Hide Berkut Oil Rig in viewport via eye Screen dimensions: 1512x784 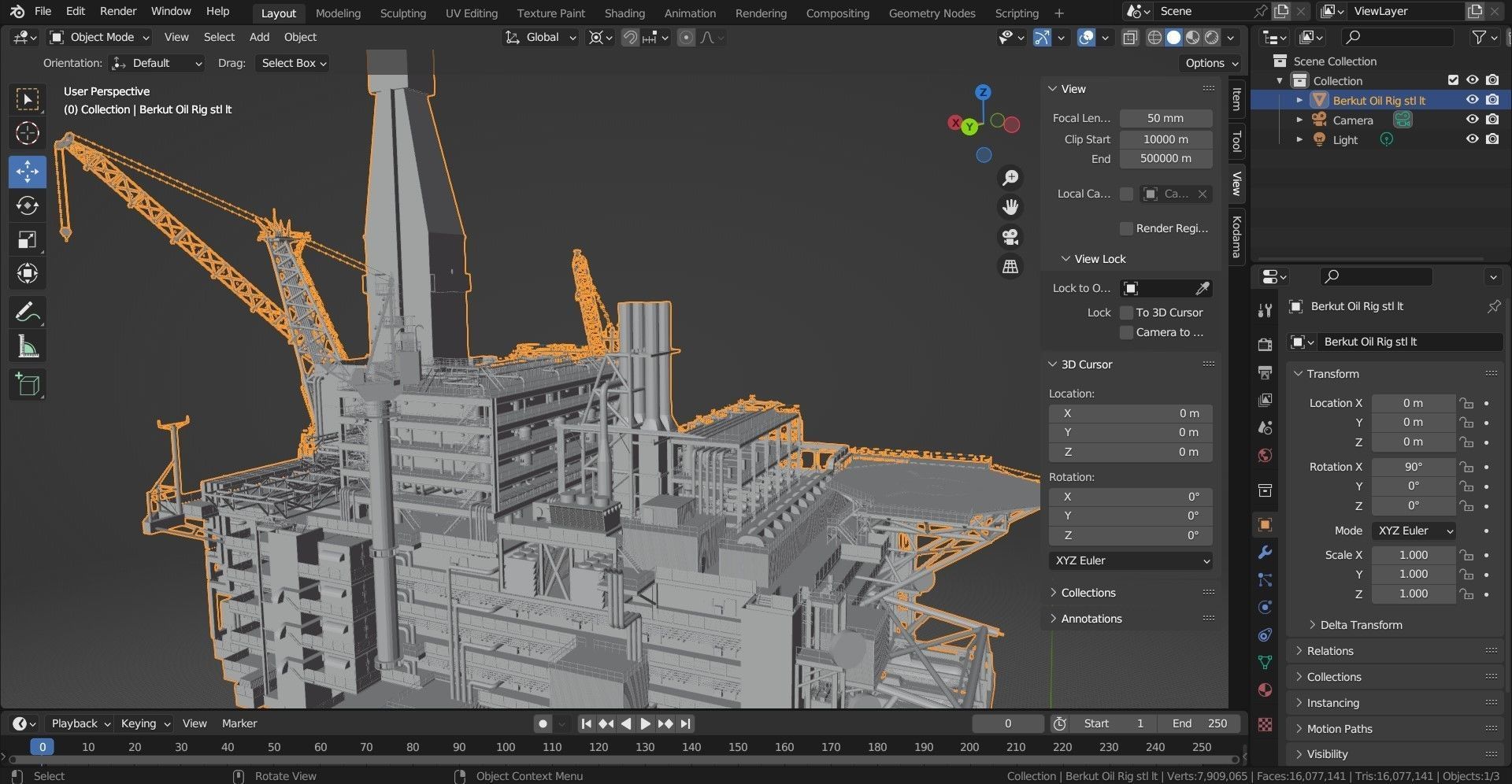[x=1472, y=100]
